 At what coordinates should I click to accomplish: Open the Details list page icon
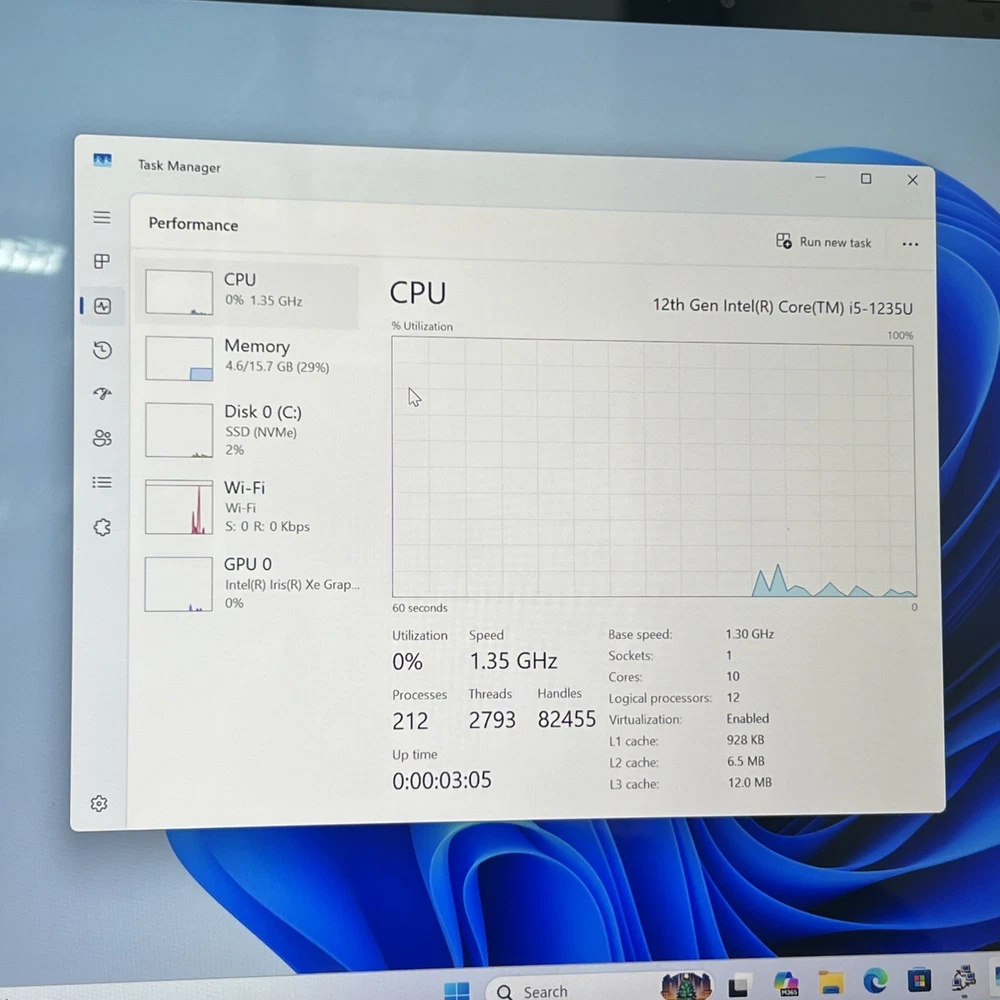click(x=102, y=482)
